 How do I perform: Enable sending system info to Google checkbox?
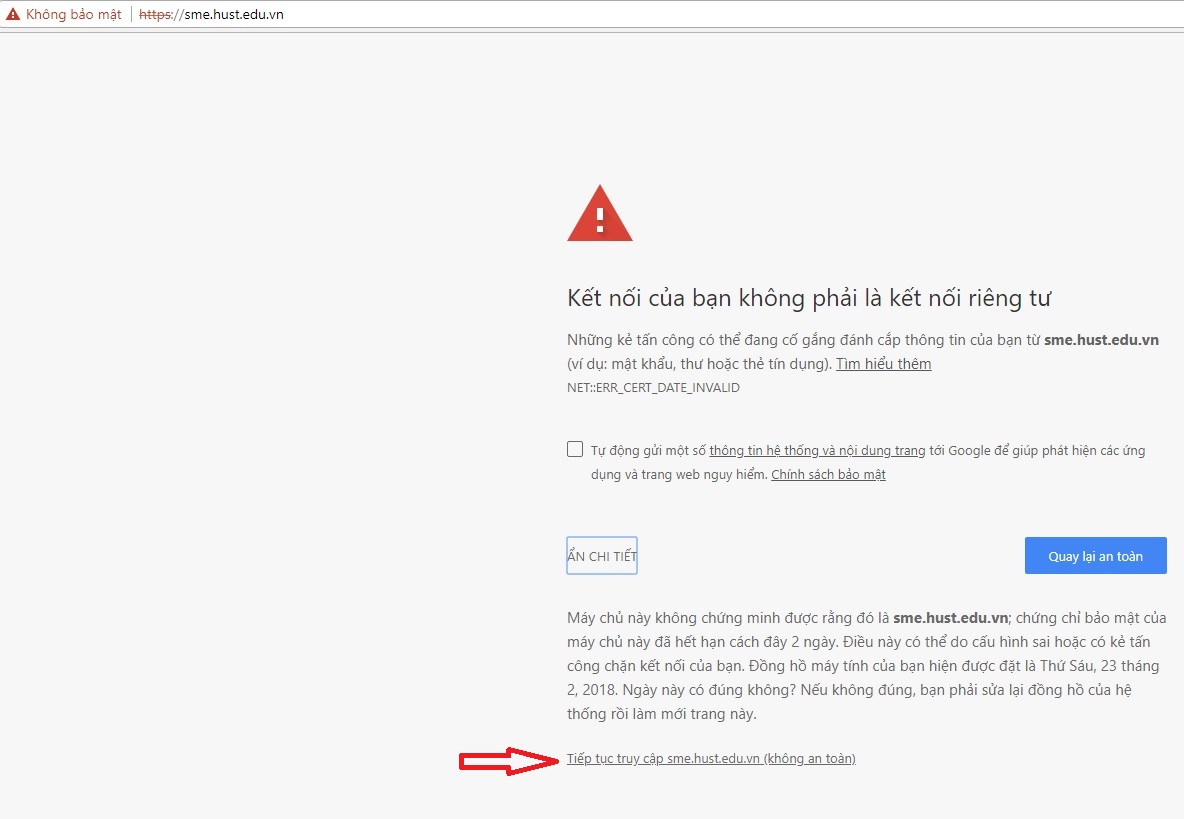tap(575, 449)
